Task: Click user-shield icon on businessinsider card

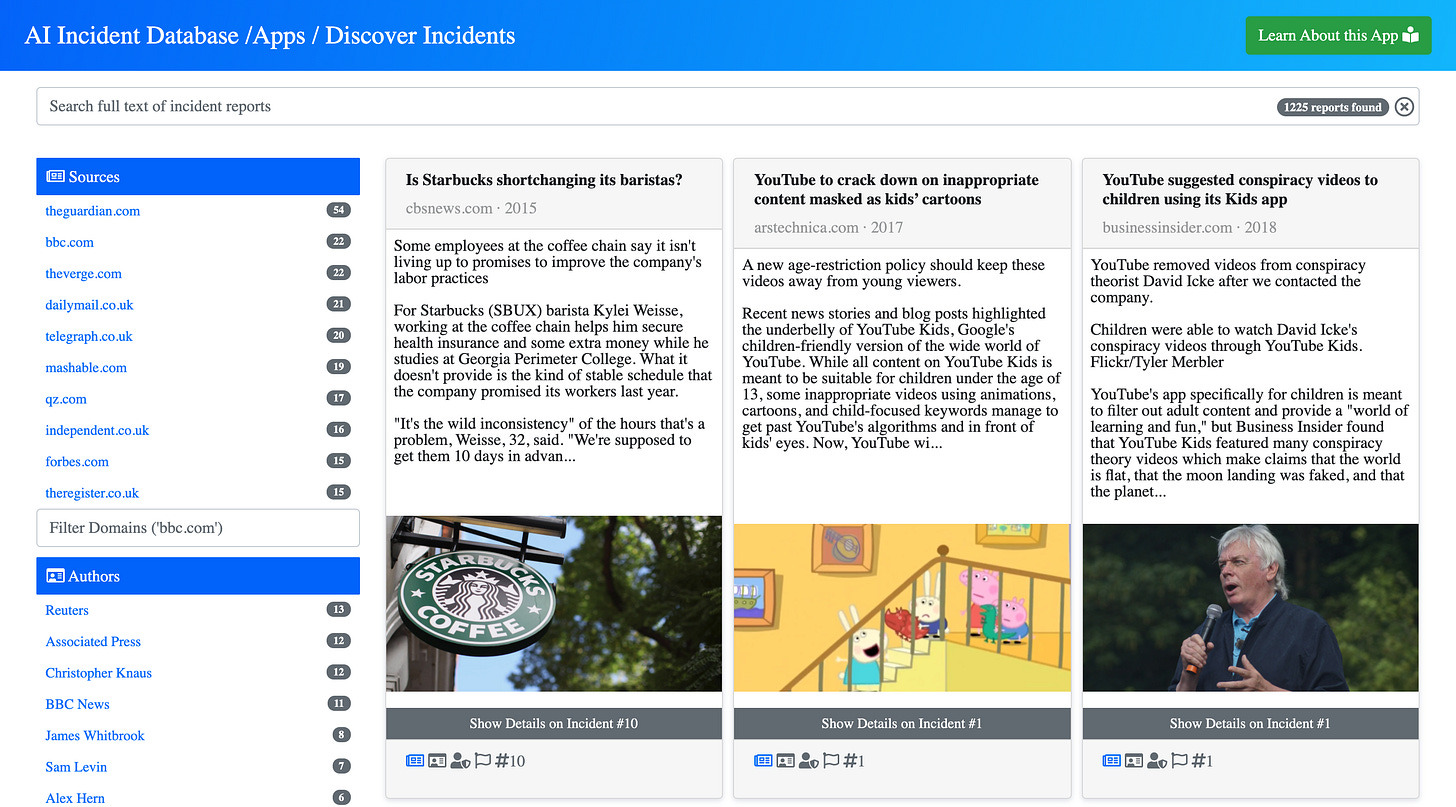Action: (1156, 761)
